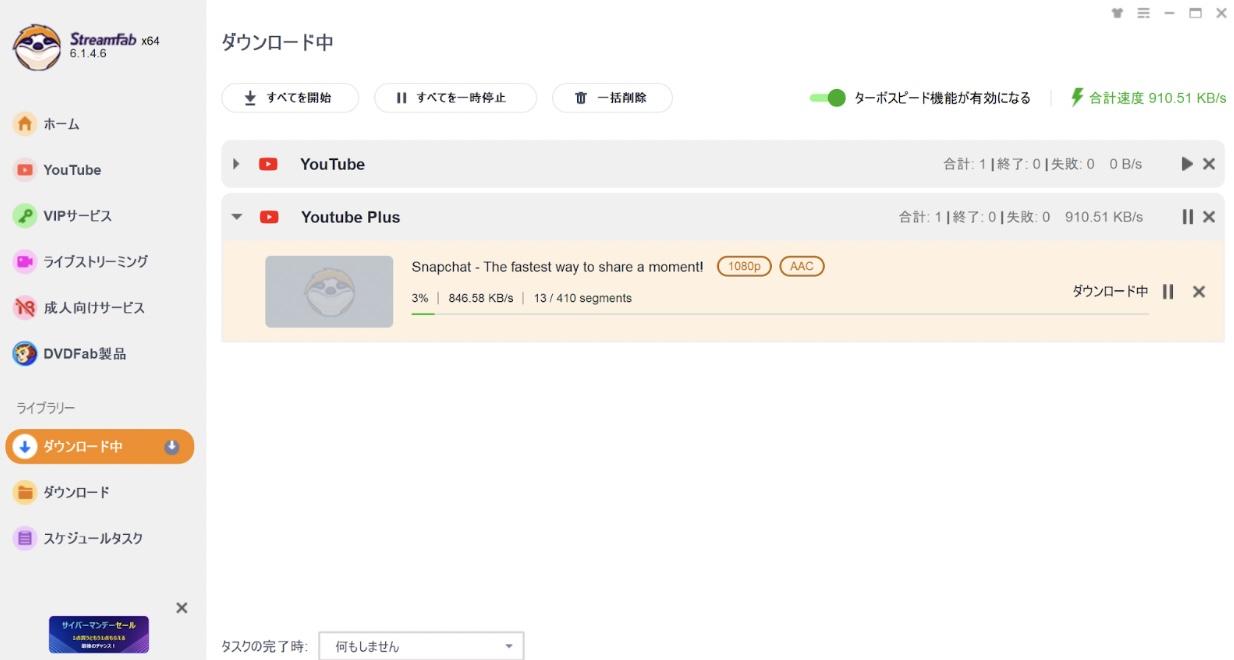
Task: Click the 1080p quality badge
Action: coord(744,267)
